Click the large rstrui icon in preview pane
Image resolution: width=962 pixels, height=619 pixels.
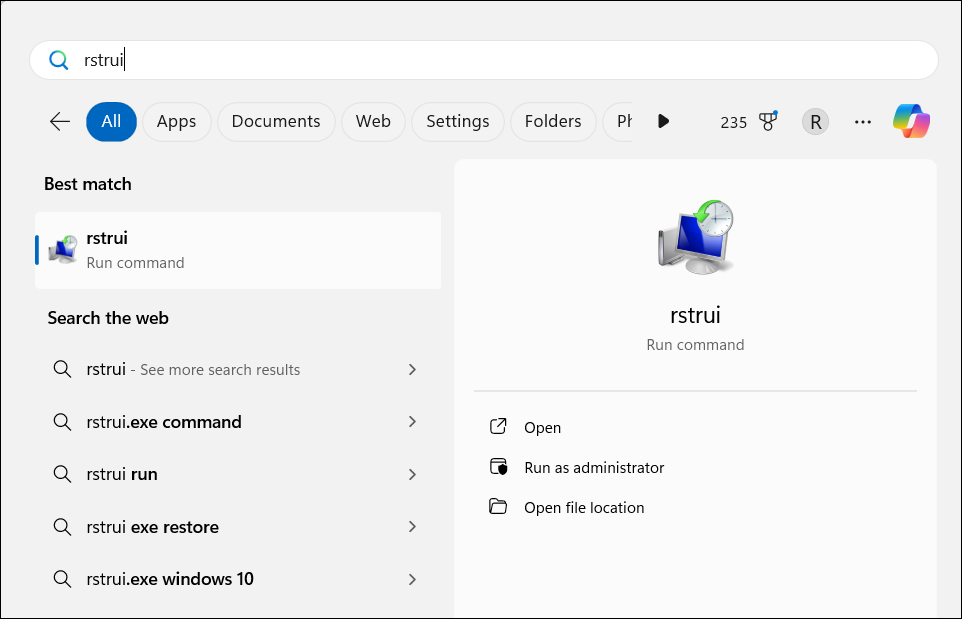pos(695,236)
